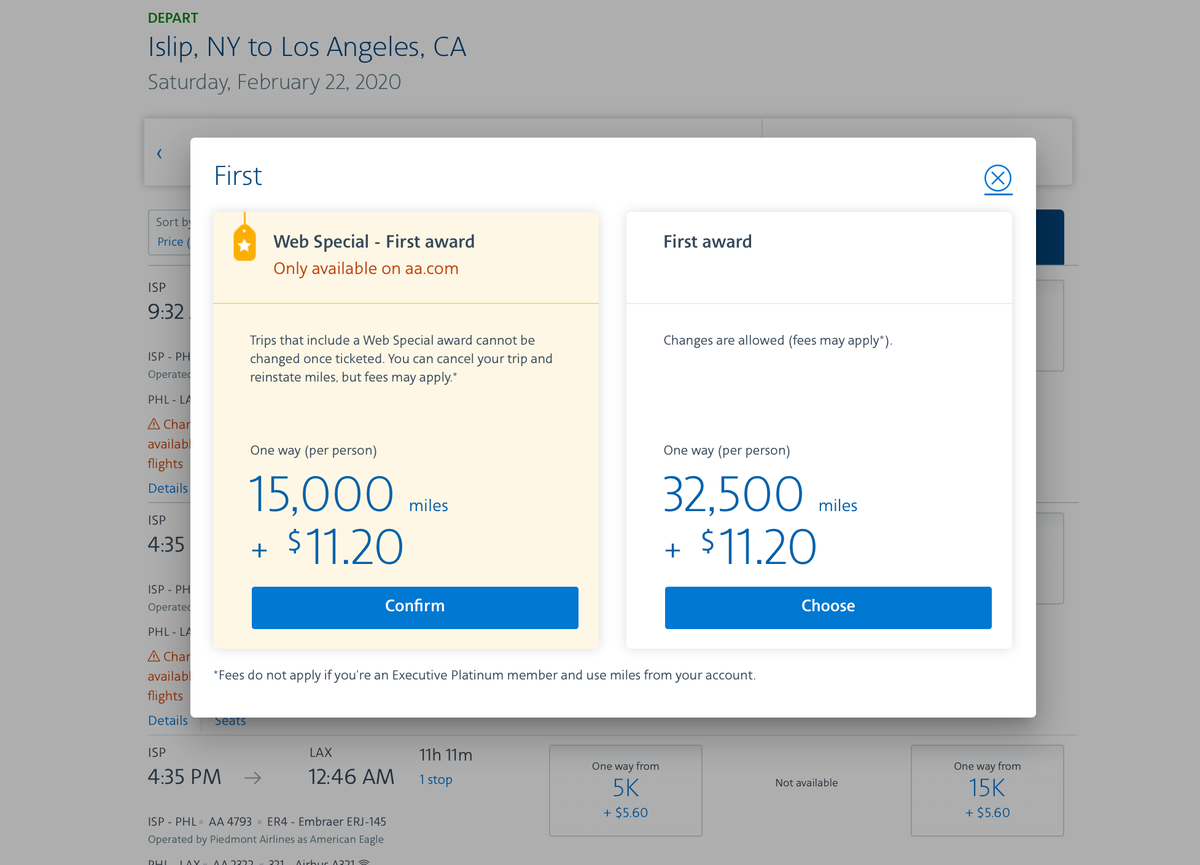Click the warning triangle beside the 4:35 flight alert
This screenshot has height=865, width=1200.
coord(155,655)
